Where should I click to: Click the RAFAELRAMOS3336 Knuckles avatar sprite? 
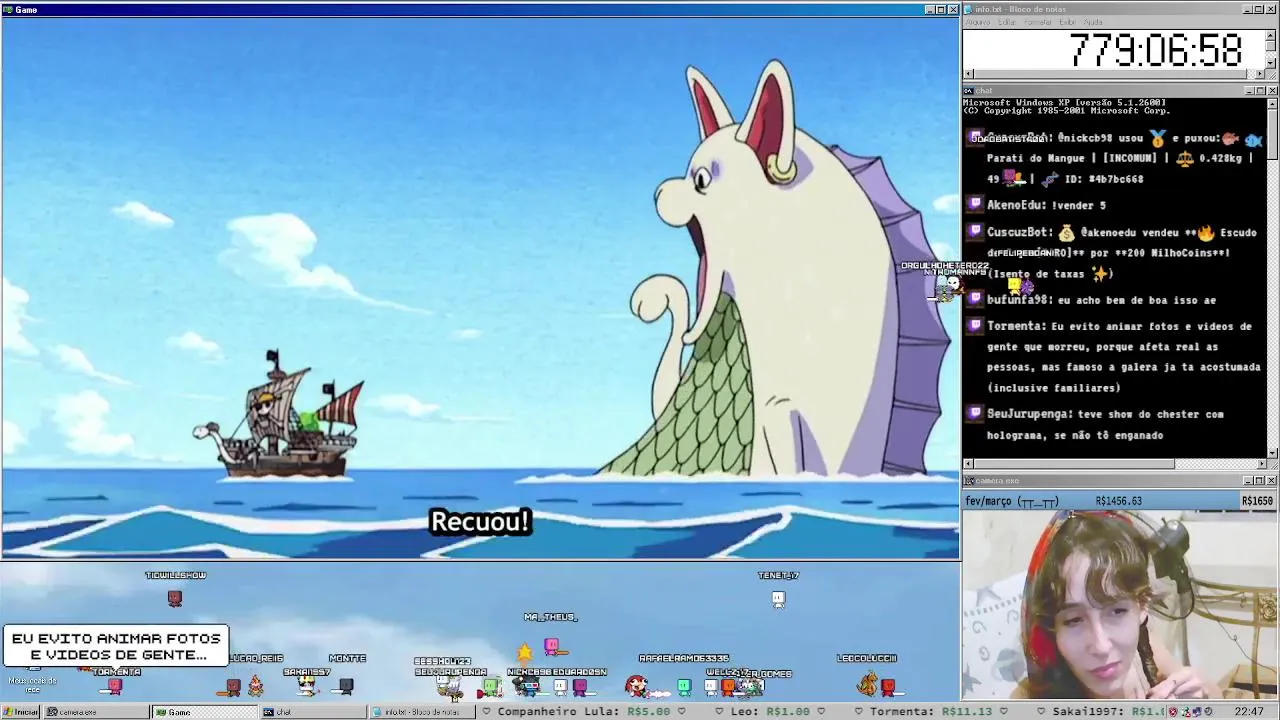coord(636,685)
